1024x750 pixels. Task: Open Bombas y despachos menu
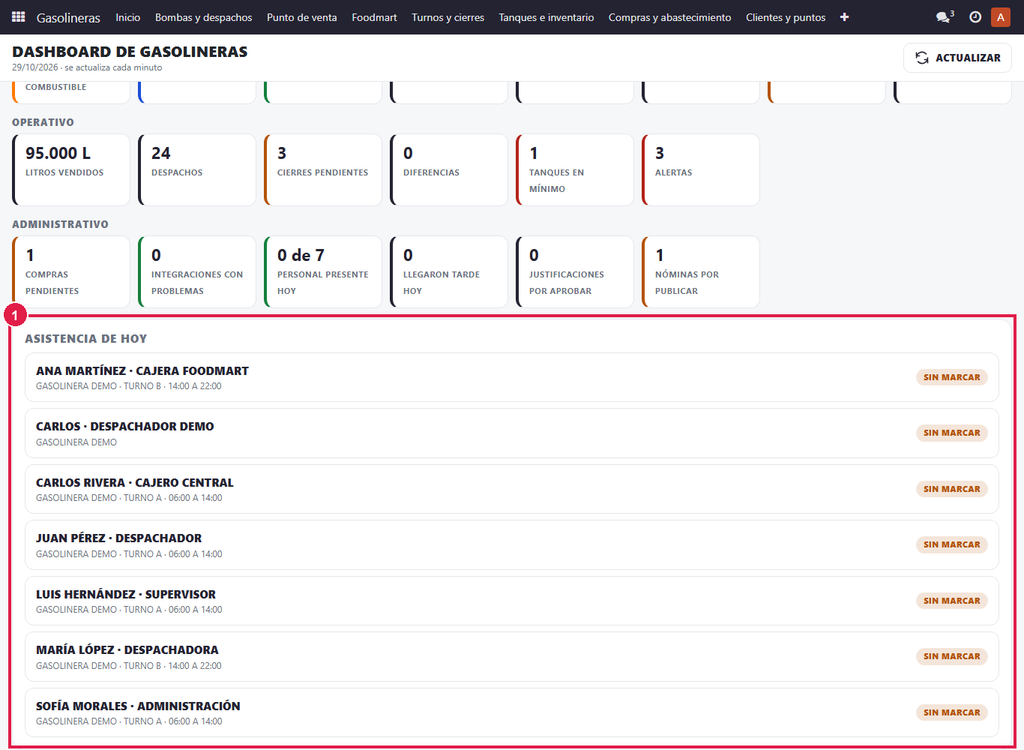tap(204, 18)
